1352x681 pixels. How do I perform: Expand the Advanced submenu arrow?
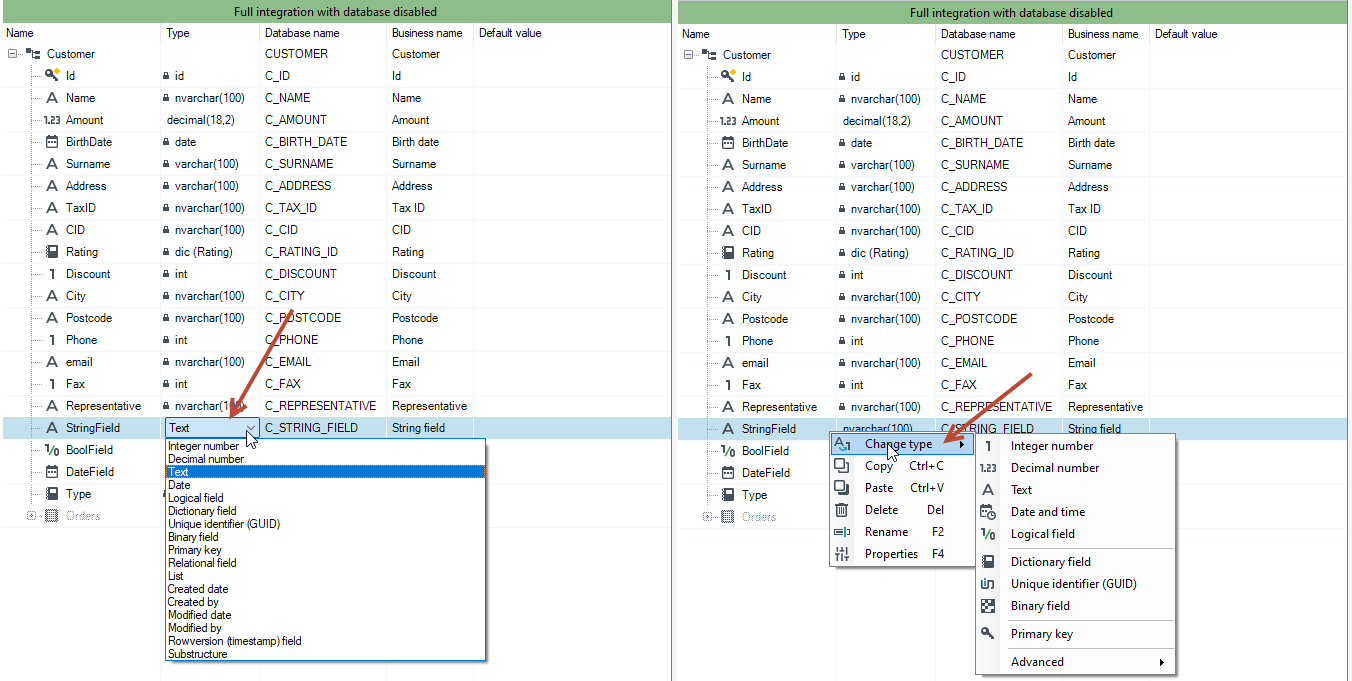coord(1161,662)
